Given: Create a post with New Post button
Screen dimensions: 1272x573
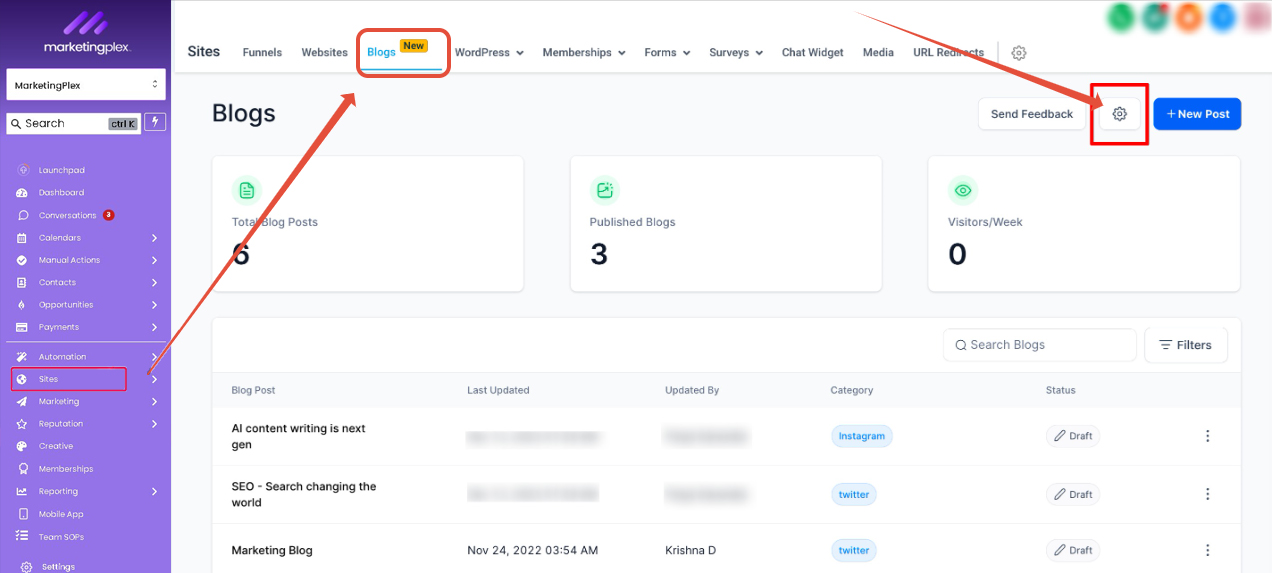Looking at the screenshot, I should [x=1197, y=114].
